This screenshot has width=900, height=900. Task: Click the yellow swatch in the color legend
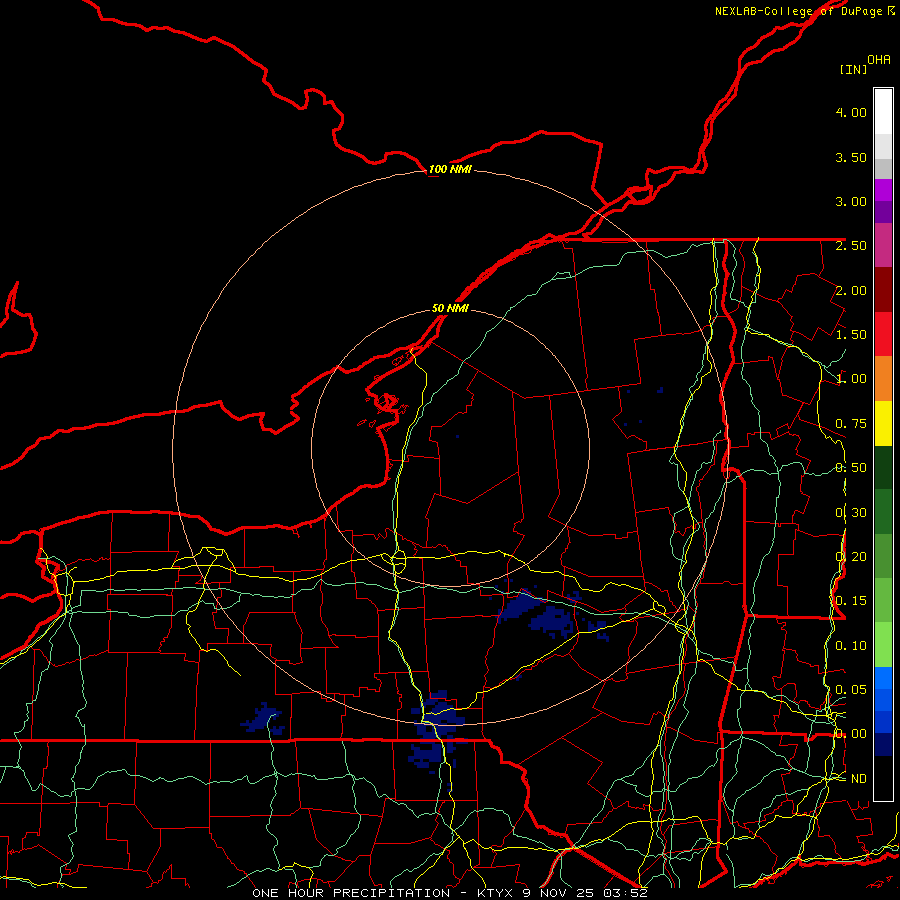883,423
